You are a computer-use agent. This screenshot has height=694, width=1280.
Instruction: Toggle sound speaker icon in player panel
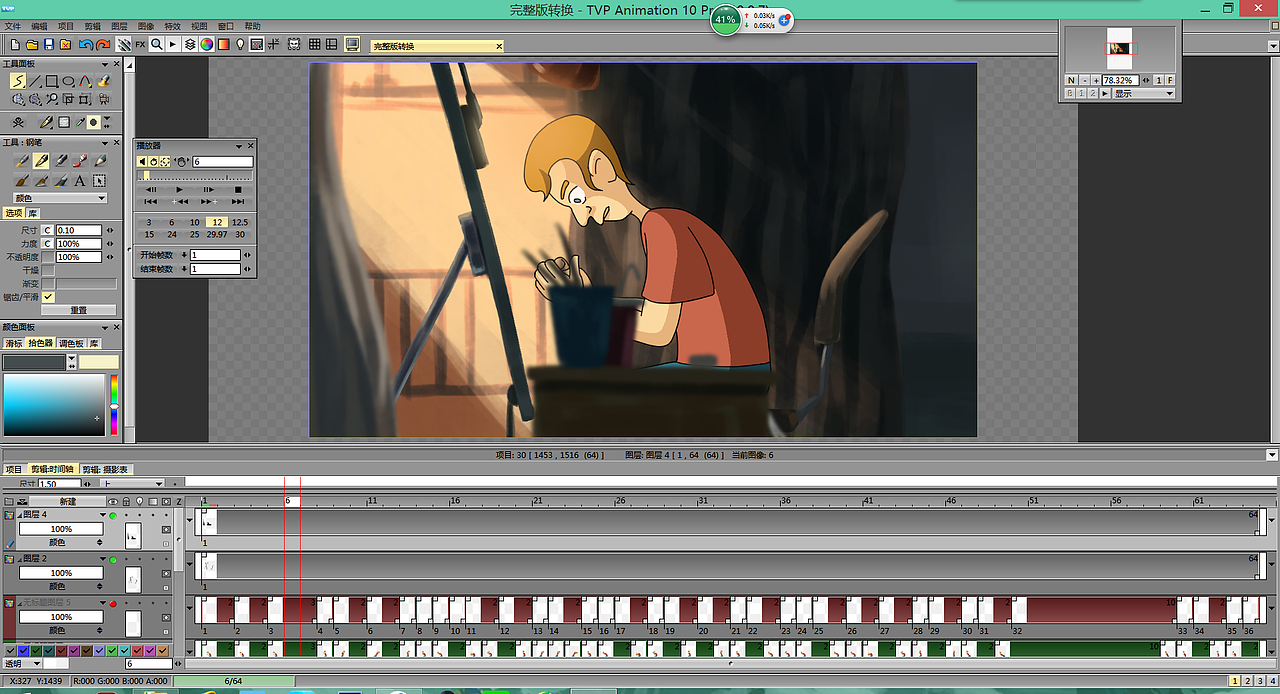142,161
